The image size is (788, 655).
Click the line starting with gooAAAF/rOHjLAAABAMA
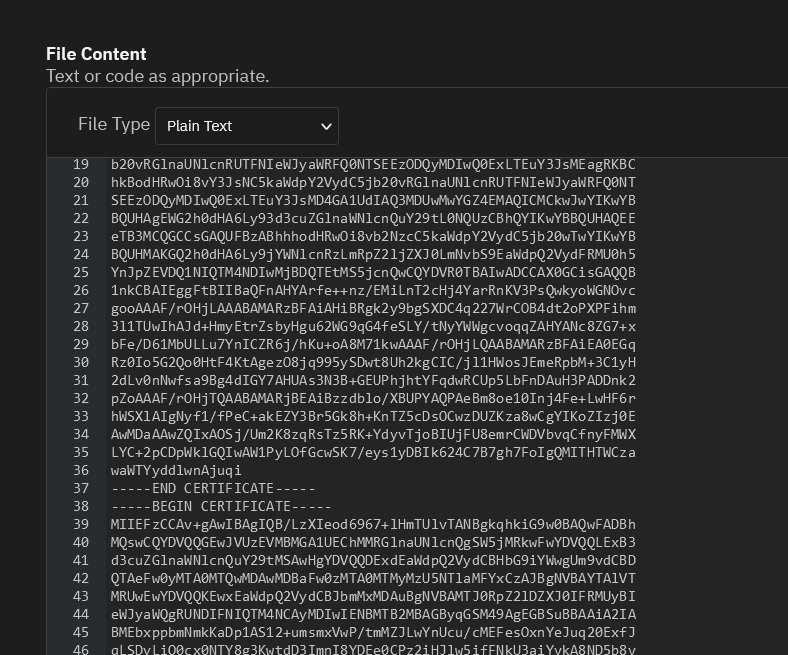click(373, 308)
